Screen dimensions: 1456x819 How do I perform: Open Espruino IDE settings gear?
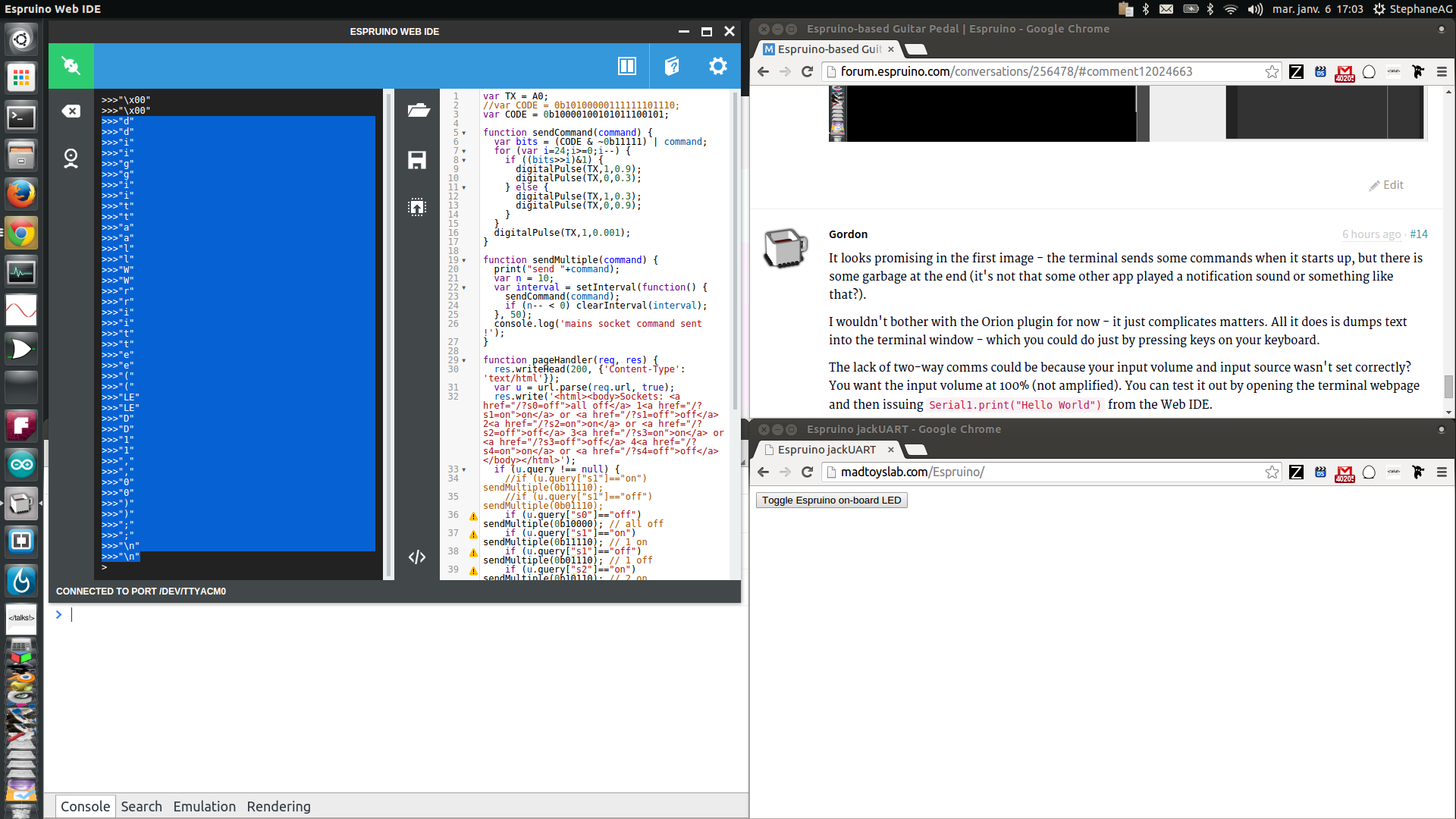[717, 66]
